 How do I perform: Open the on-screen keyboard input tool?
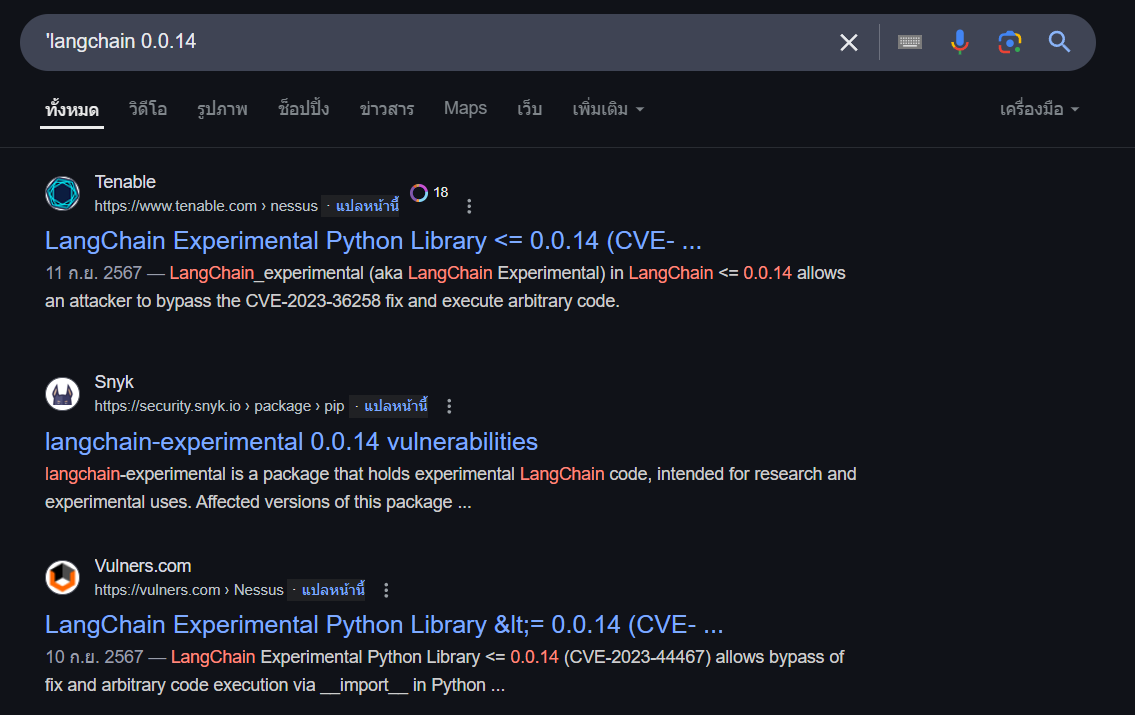(x=909, y=42)
